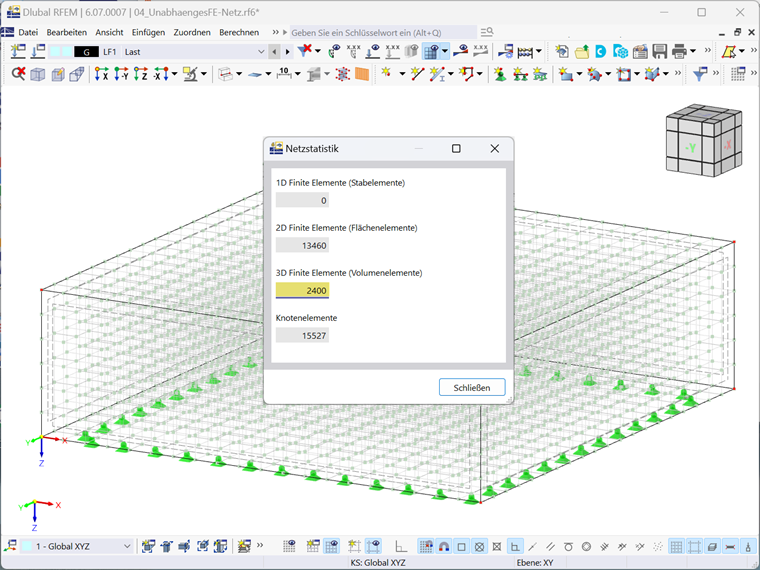
Task: Click the save floppy disk icon
Action: coord(660,51)
